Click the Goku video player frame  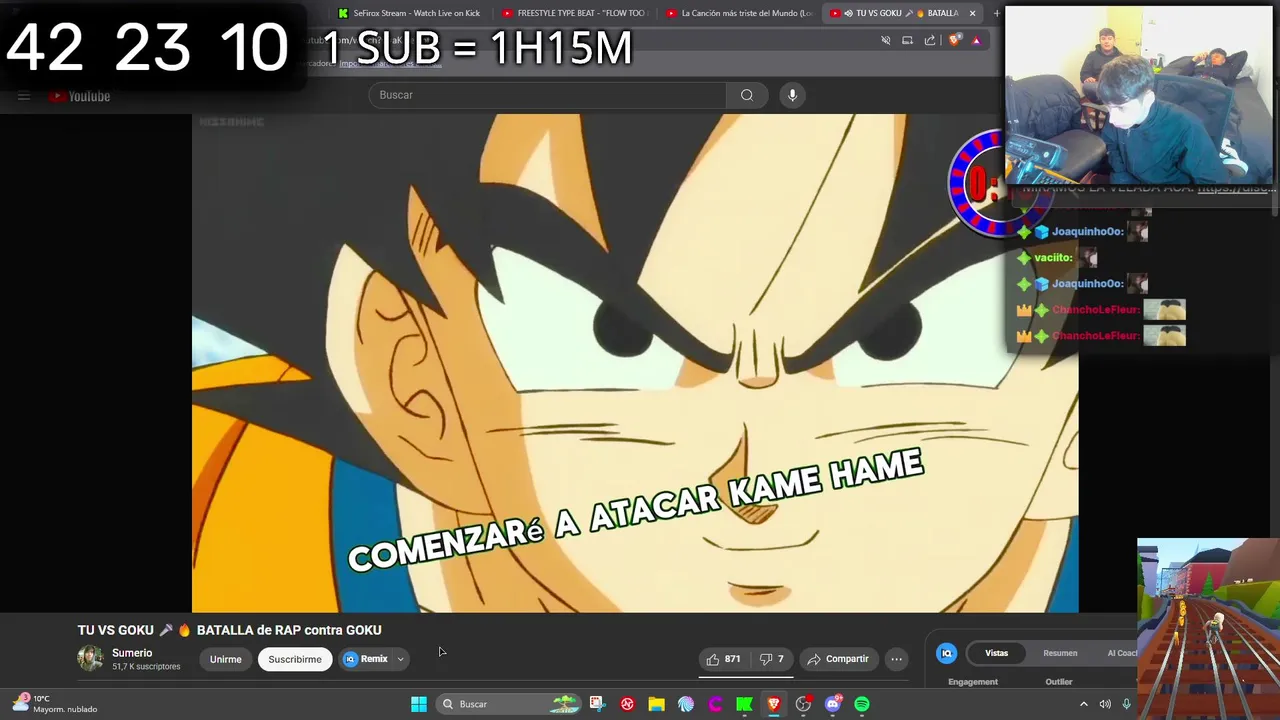click(x=635, y=362)
